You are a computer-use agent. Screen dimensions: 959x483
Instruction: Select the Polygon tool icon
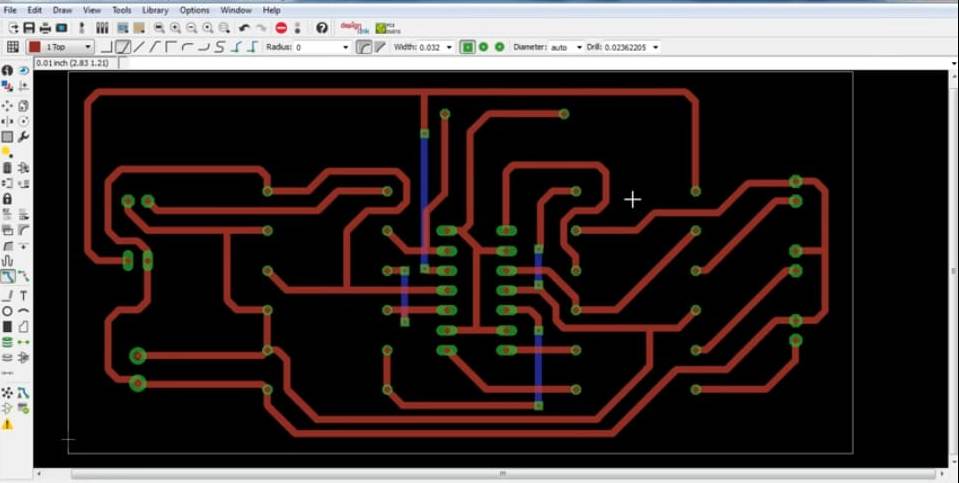tap(23, 327)
